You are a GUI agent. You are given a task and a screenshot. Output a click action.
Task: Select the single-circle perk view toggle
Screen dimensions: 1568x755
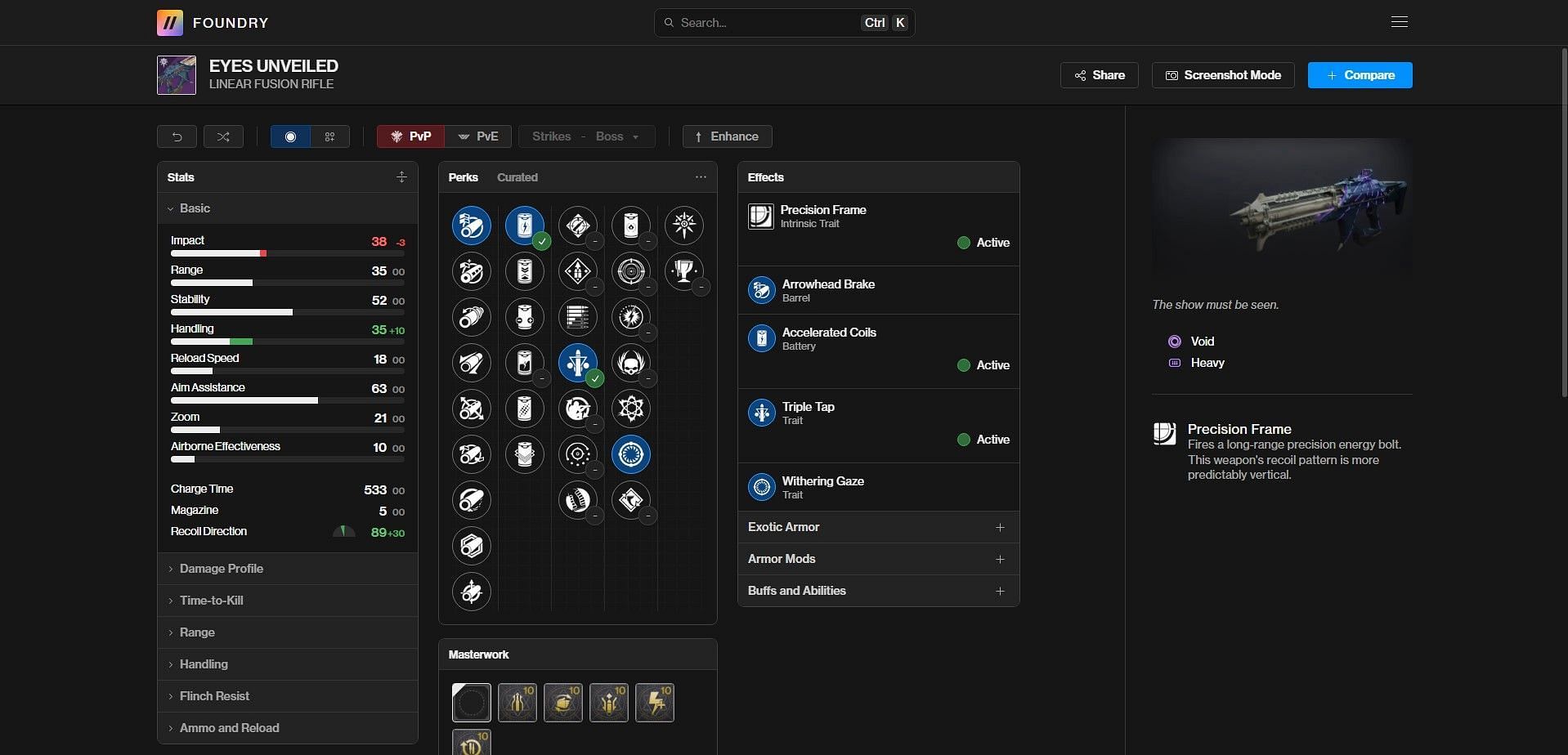(x=290, y=136)
